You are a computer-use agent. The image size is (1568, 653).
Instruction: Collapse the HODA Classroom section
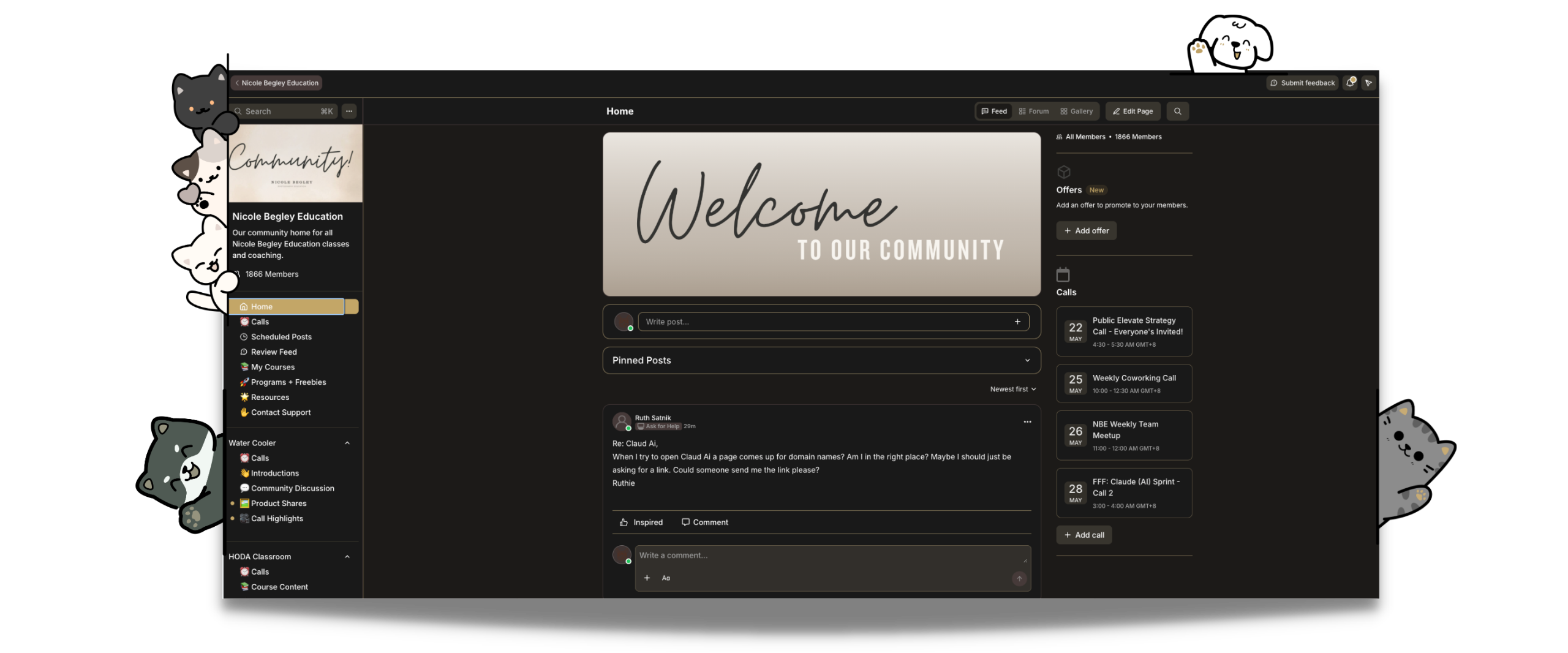347,557
